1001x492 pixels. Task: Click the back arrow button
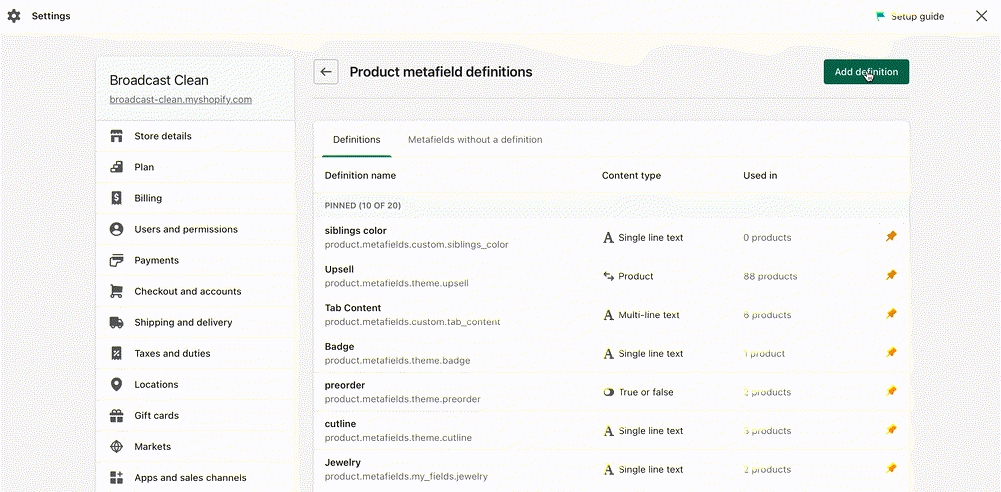tap(325, 72)
